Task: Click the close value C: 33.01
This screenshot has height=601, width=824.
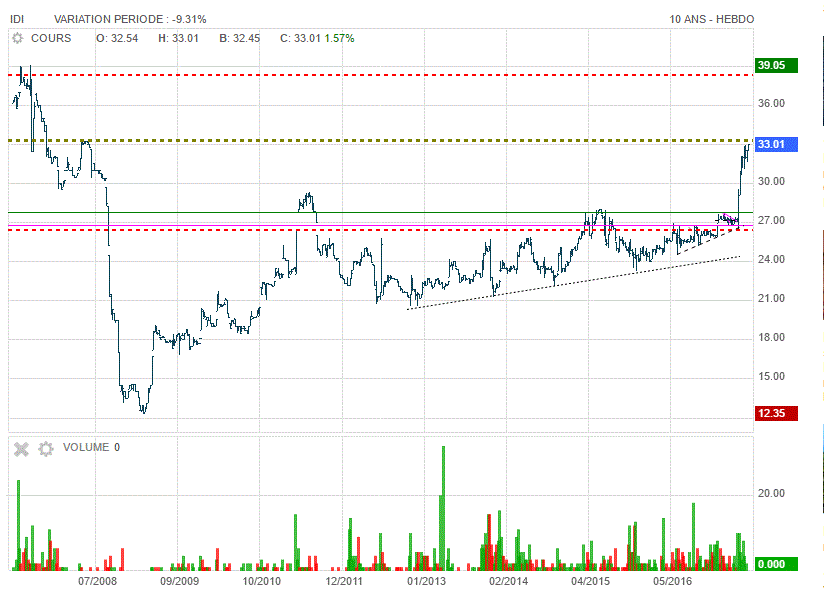Action: click(300, 38)
